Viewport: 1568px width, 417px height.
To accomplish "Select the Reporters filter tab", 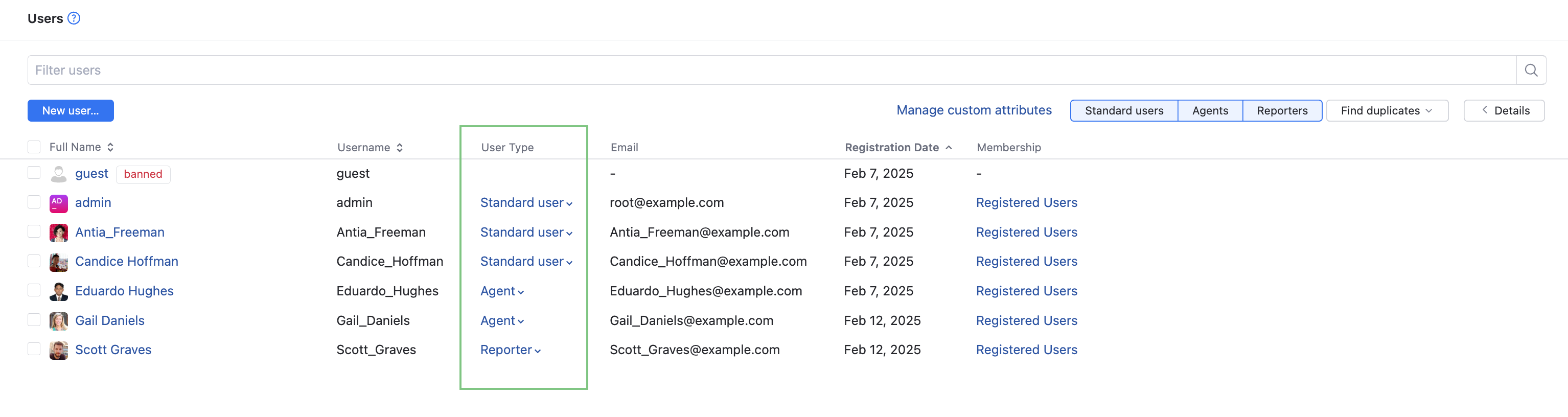I will [1281, 111].
